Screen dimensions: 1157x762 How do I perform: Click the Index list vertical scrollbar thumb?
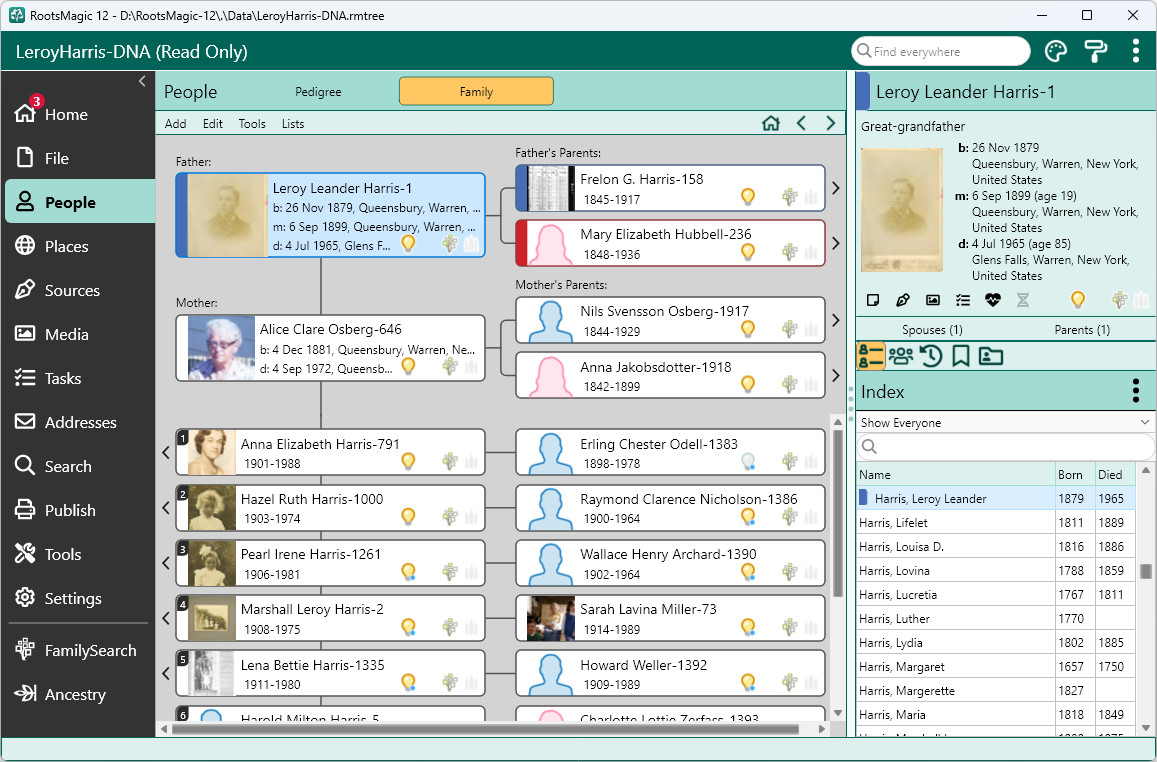1145,572
